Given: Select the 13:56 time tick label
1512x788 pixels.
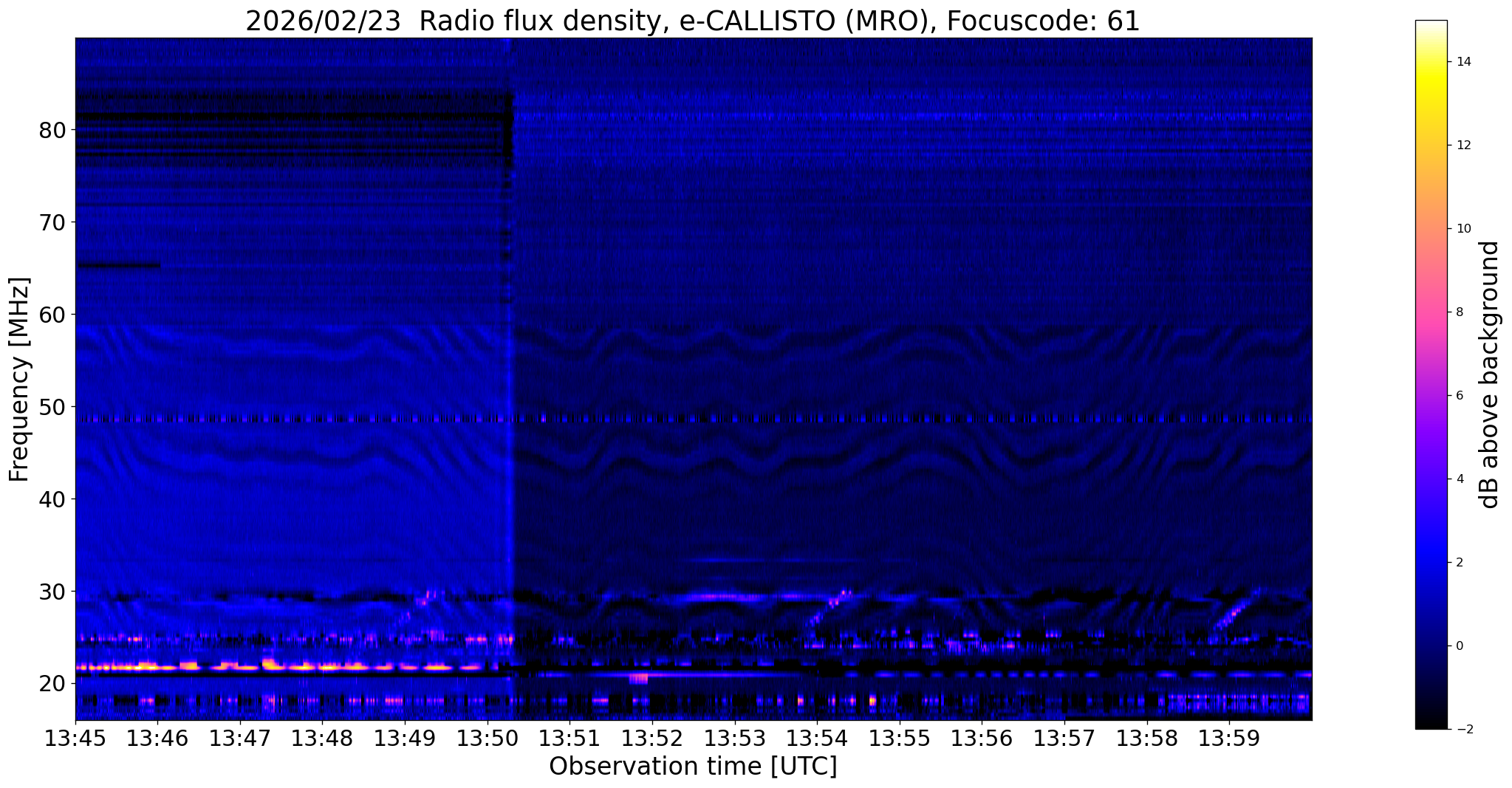Looking at the screenshot, I should click(982, 739).
